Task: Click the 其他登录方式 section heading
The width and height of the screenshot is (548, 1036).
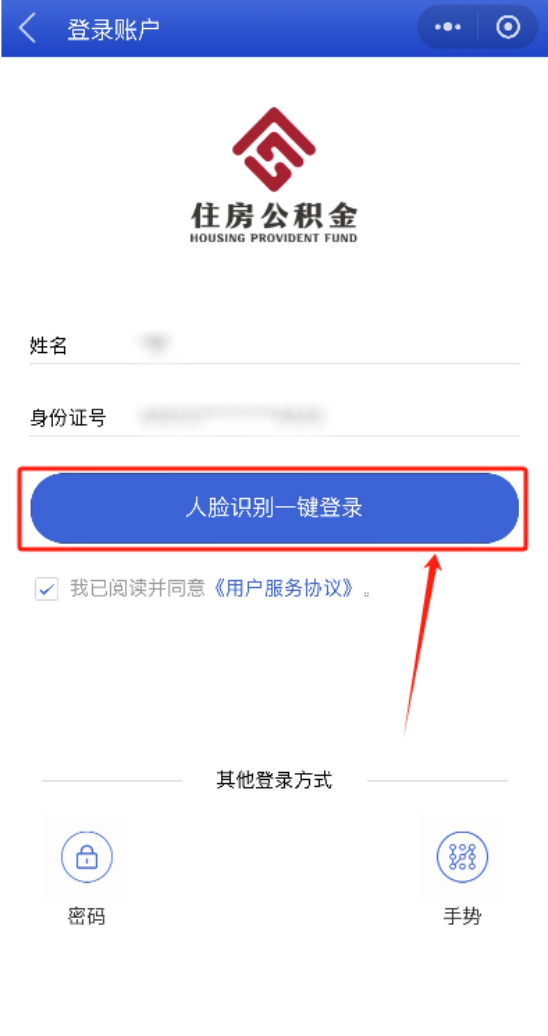Action: pyautogui.click(x=274, y=780)
